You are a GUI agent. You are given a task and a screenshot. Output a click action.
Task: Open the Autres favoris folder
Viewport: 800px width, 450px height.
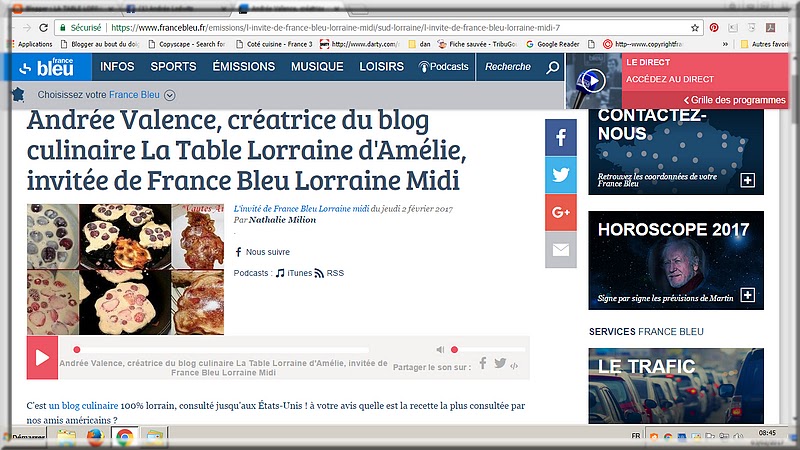[x=765, y=44]
